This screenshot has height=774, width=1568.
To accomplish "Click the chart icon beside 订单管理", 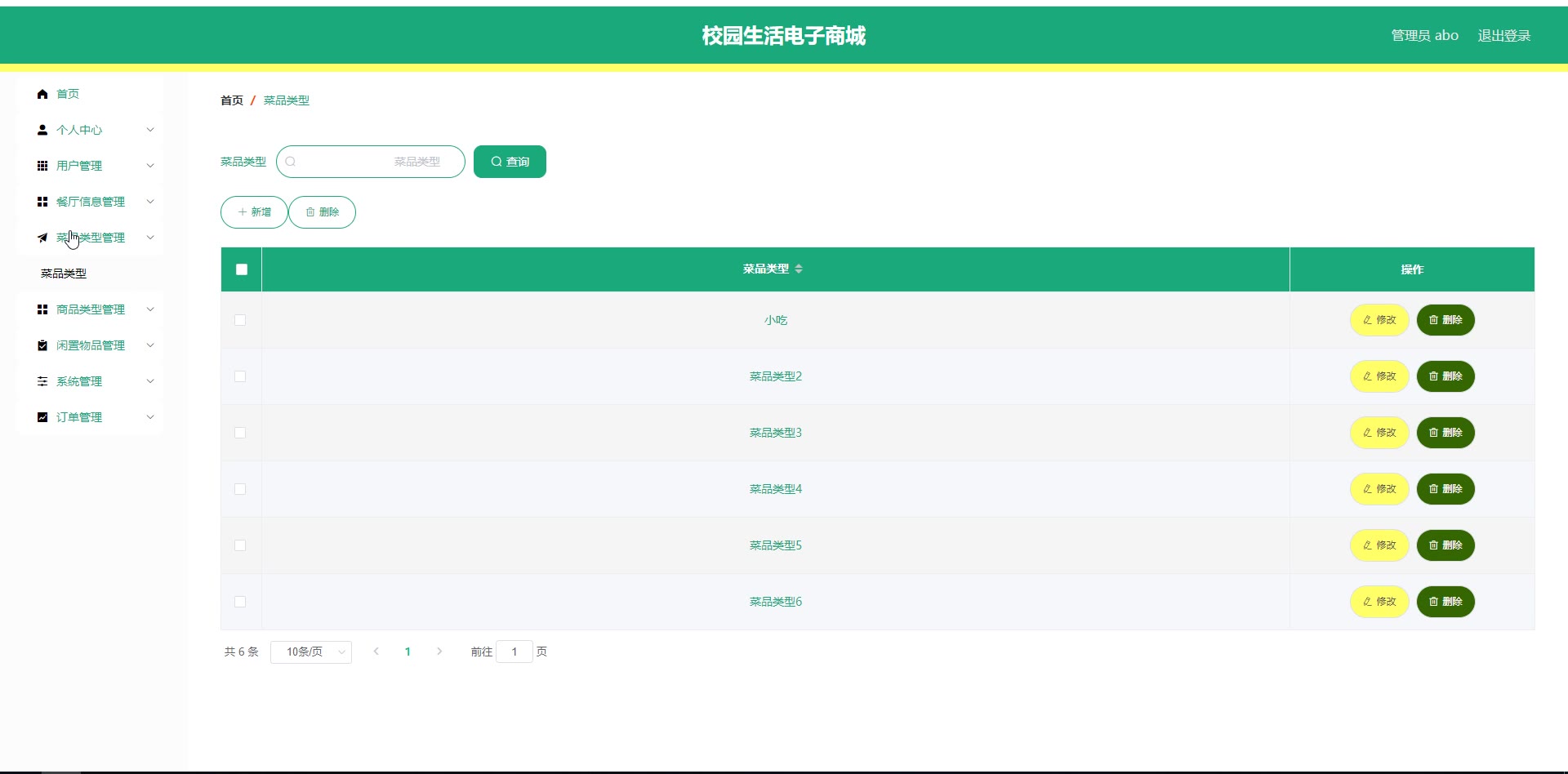I will (42, 417).
